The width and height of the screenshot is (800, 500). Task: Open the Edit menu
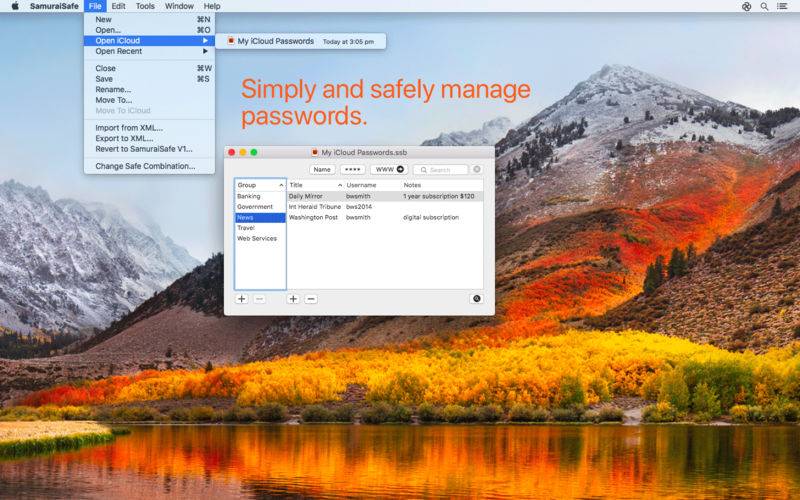118,6
